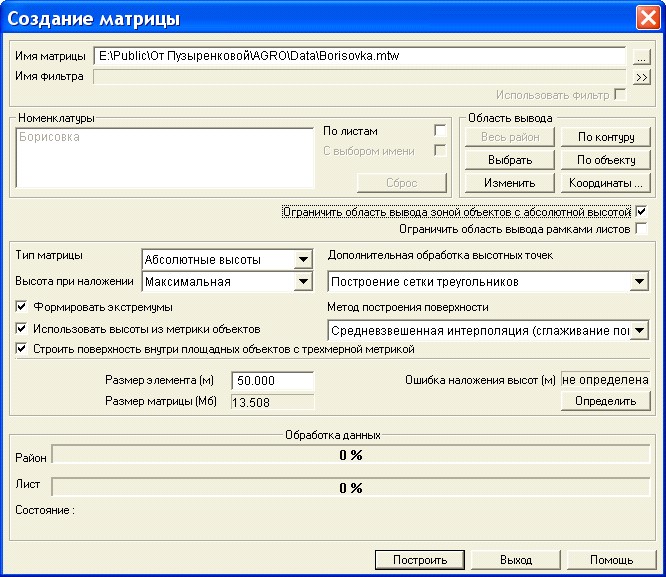Click the "Координаты ..." button
This screenshot has height=577, width=666.
click(606, 183)
